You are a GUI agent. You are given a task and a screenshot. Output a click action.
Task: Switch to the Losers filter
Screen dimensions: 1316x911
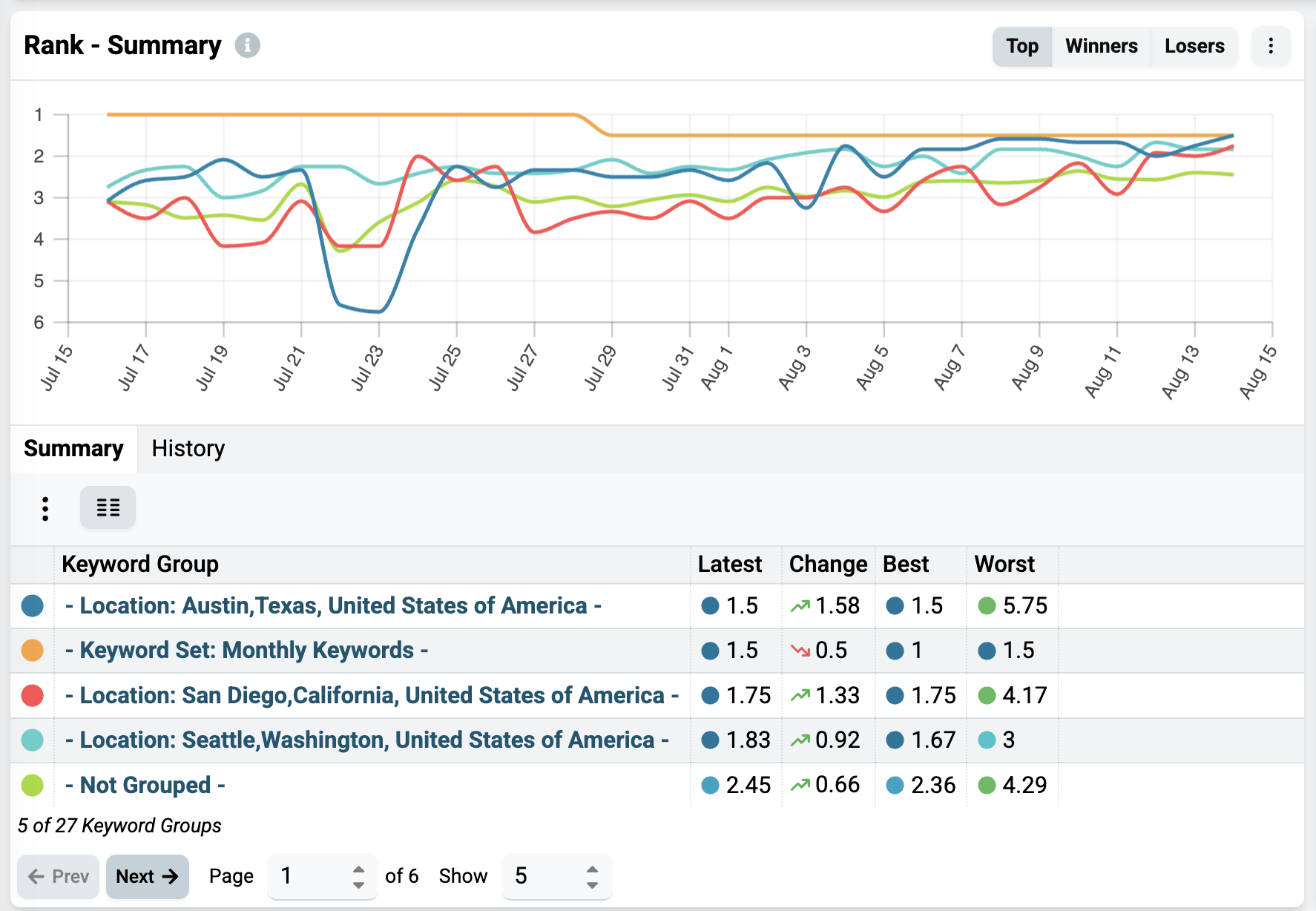click(x=1194, y=46)
